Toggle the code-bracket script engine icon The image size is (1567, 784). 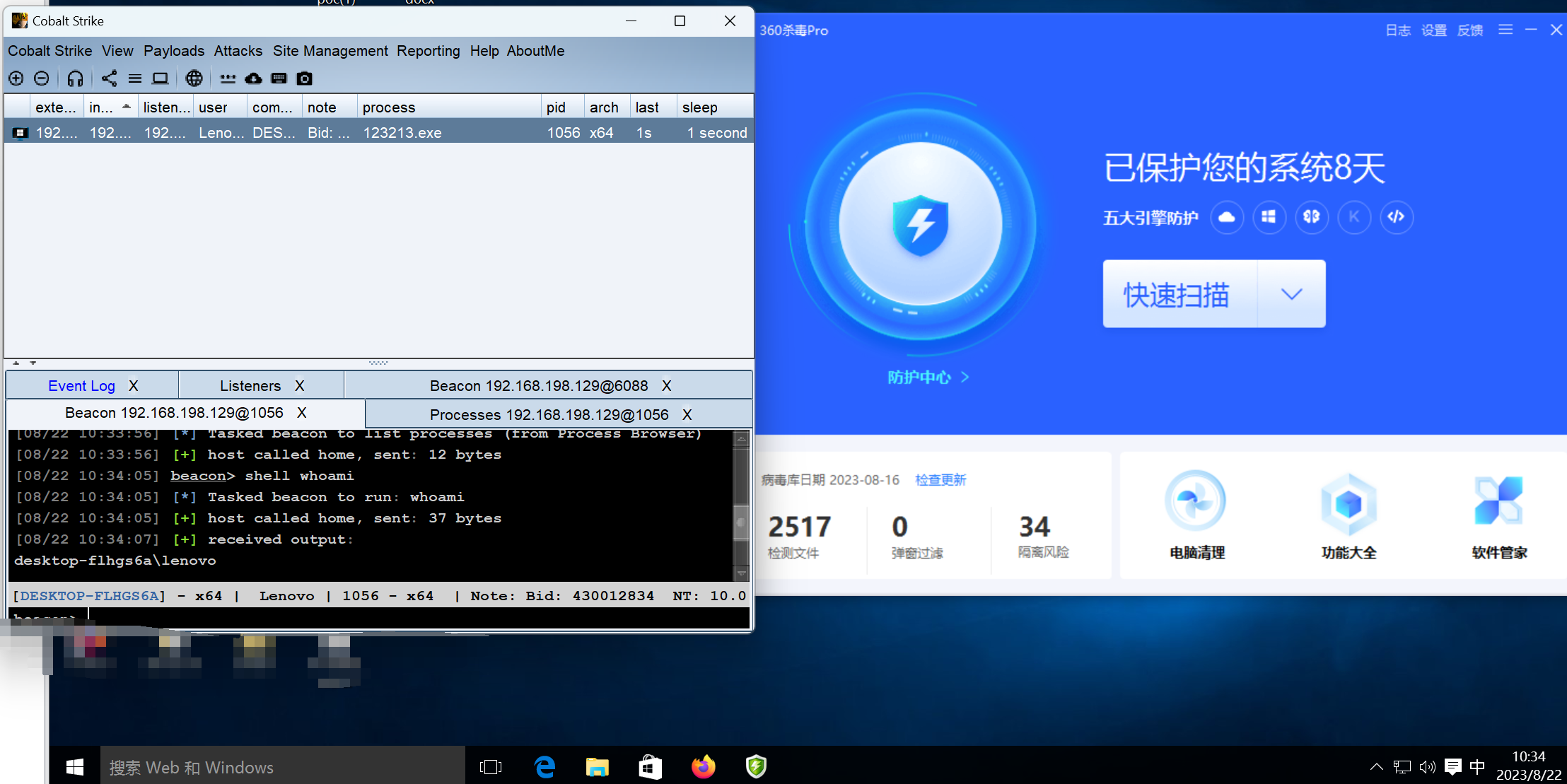coord(1396,217)
